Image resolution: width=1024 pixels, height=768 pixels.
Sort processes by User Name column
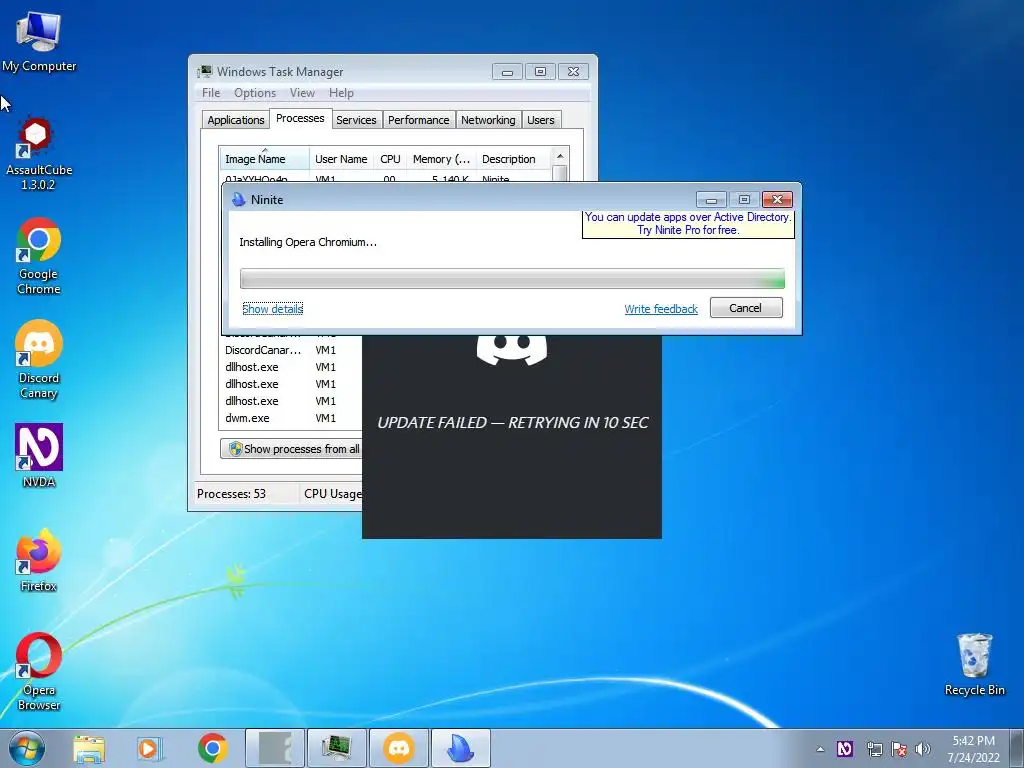point(341,159)
